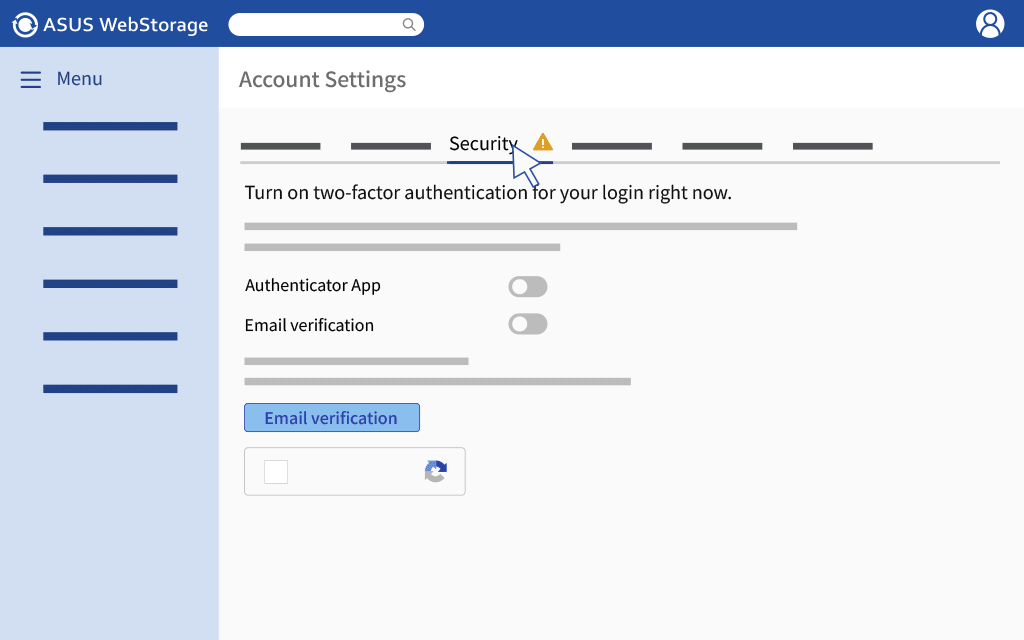Screen dimensions: 1024x640
Task: Click the ASUS WebStorage logo icon
Action: tap(25, 25)
